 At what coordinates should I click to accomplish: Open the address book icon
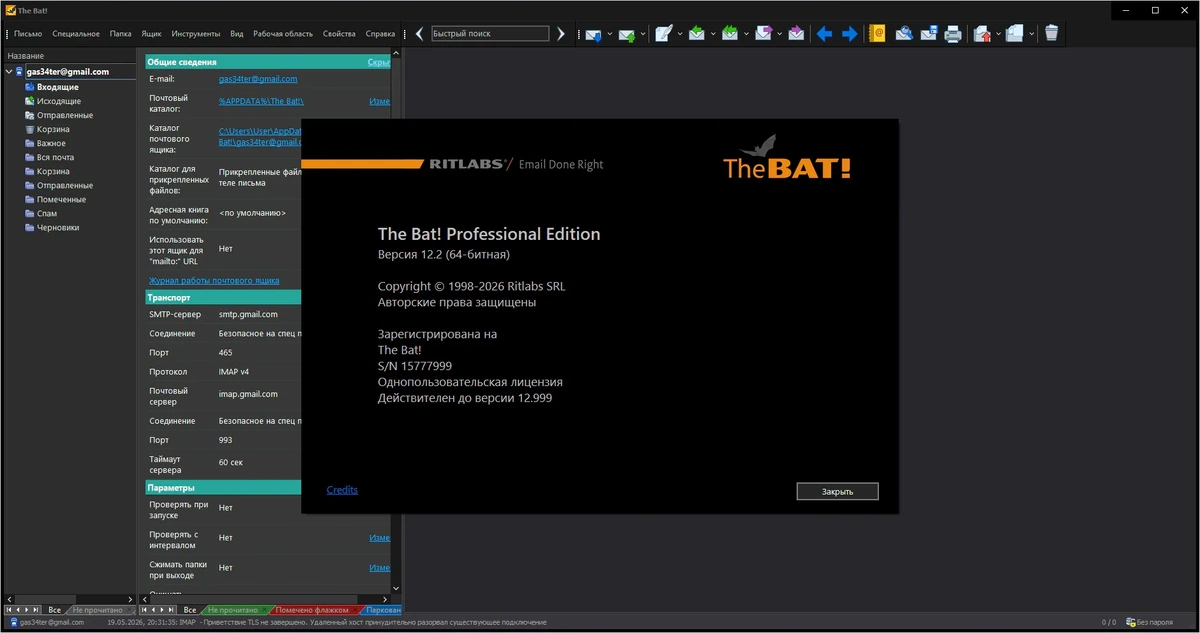point(877,33)
